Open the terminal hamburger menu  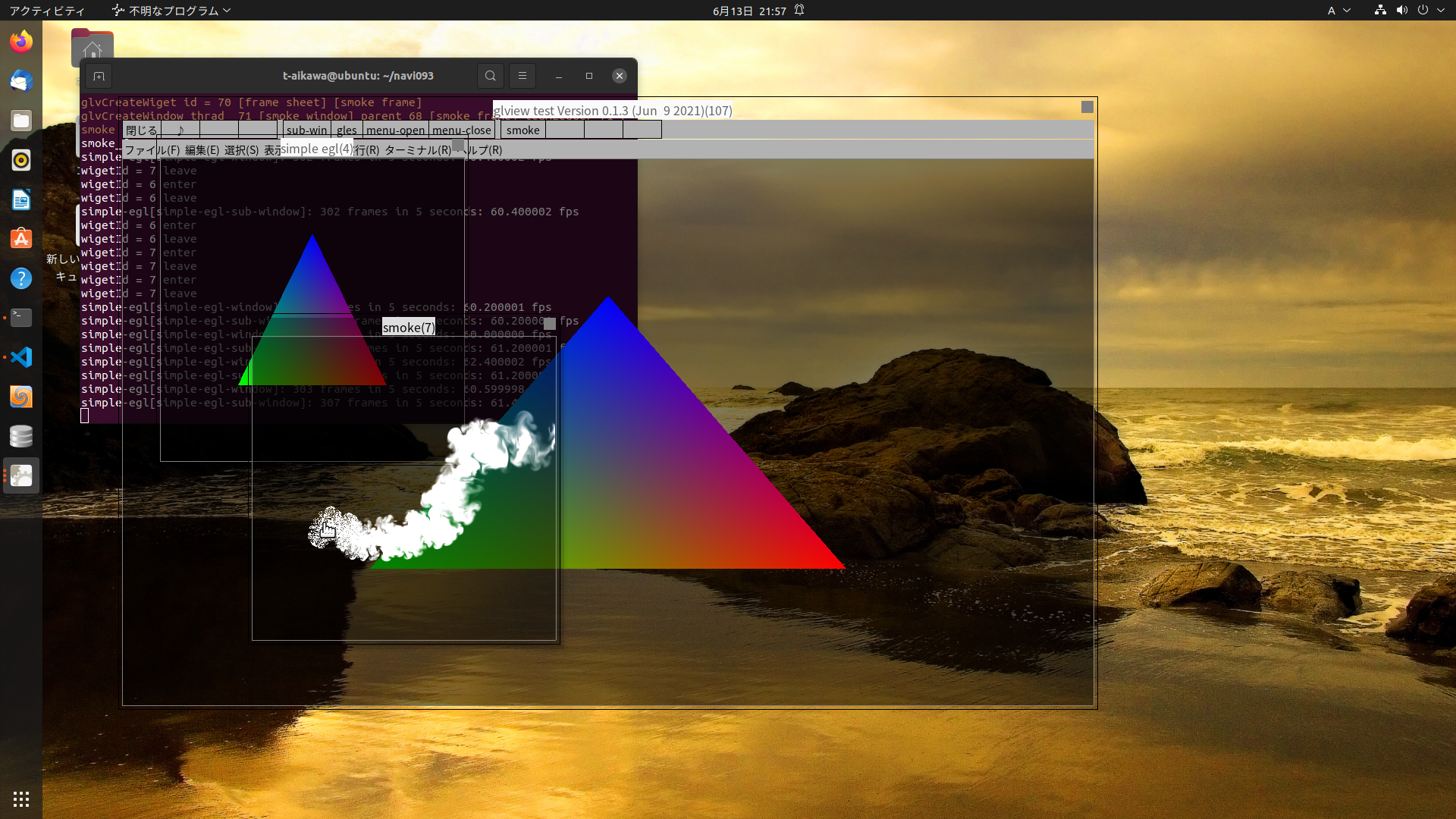[x=522, y=76]
